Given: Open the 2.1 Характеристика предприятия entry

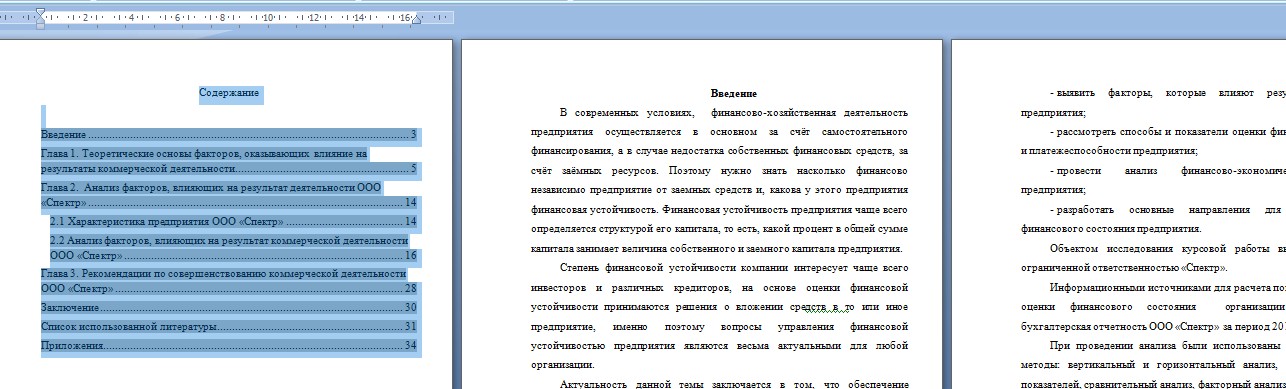Looking at the screenshot, I should click(x=233, y=221).
